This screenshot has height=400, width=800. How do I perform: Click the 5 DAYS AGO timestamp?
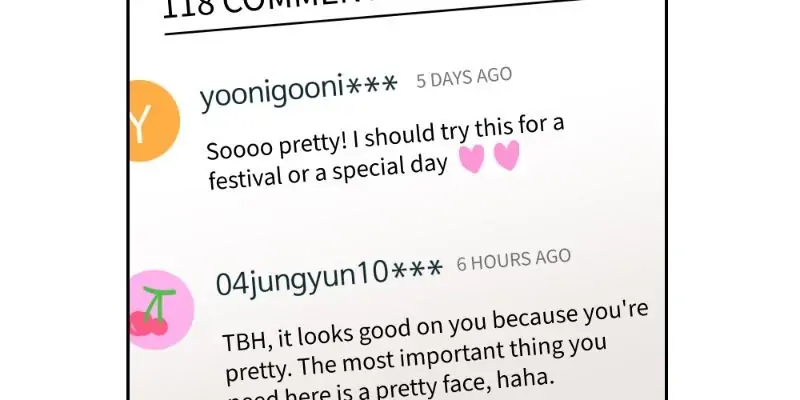point(464,78)
